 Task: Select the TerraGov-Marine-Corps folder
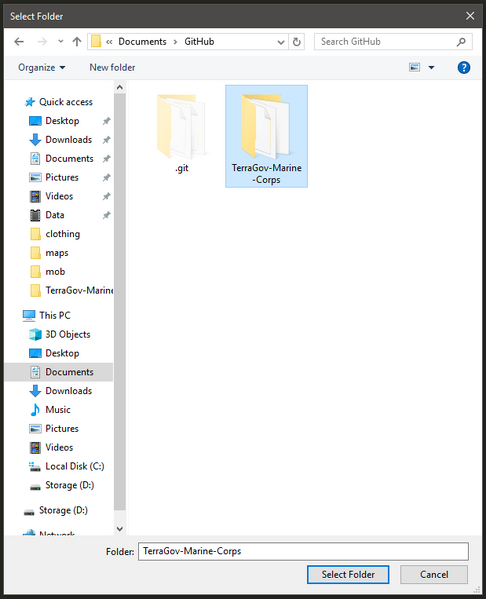point(266,136)
